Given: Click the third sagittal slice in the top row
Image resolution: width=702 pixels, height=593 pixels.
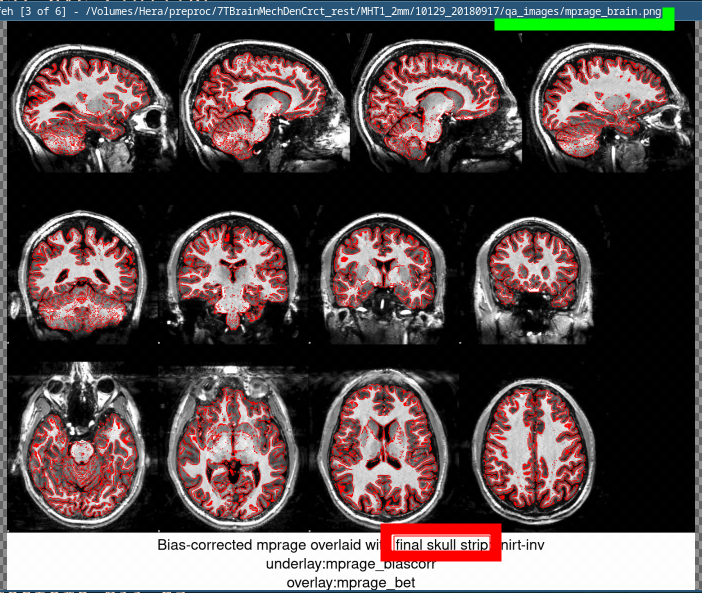Looking at the screenshot, I should coord(436,106).
